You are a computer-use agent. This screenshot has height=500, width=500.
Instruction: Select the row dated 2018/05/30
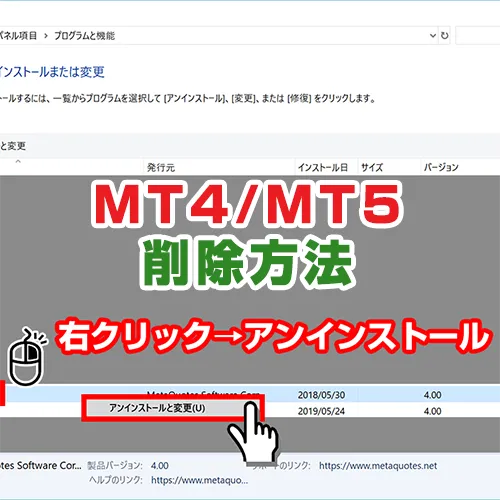[250, 395]
